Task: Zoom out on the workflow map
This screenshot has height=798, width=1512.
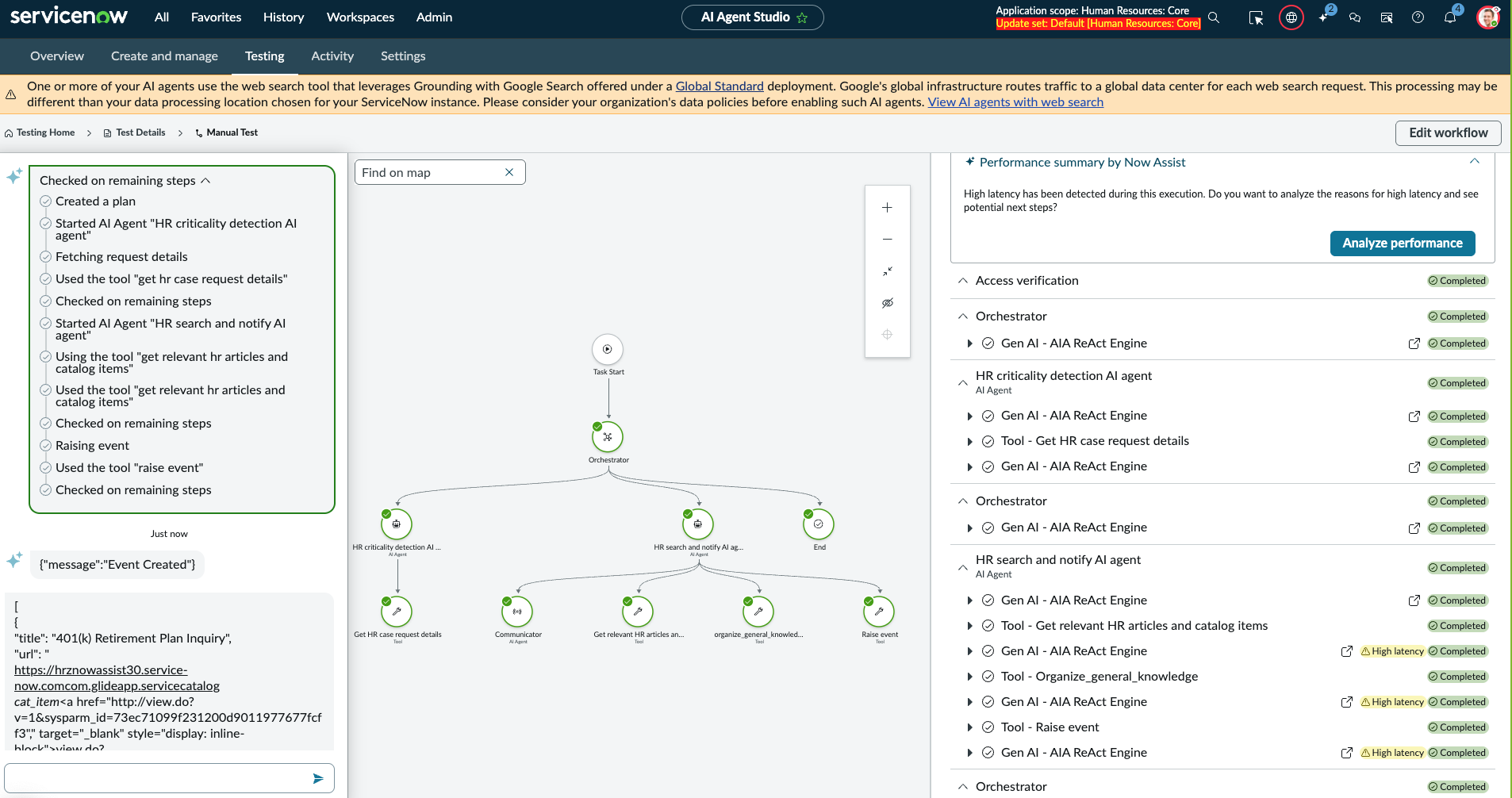Action: pyautogui.click(x=887, y=240)
